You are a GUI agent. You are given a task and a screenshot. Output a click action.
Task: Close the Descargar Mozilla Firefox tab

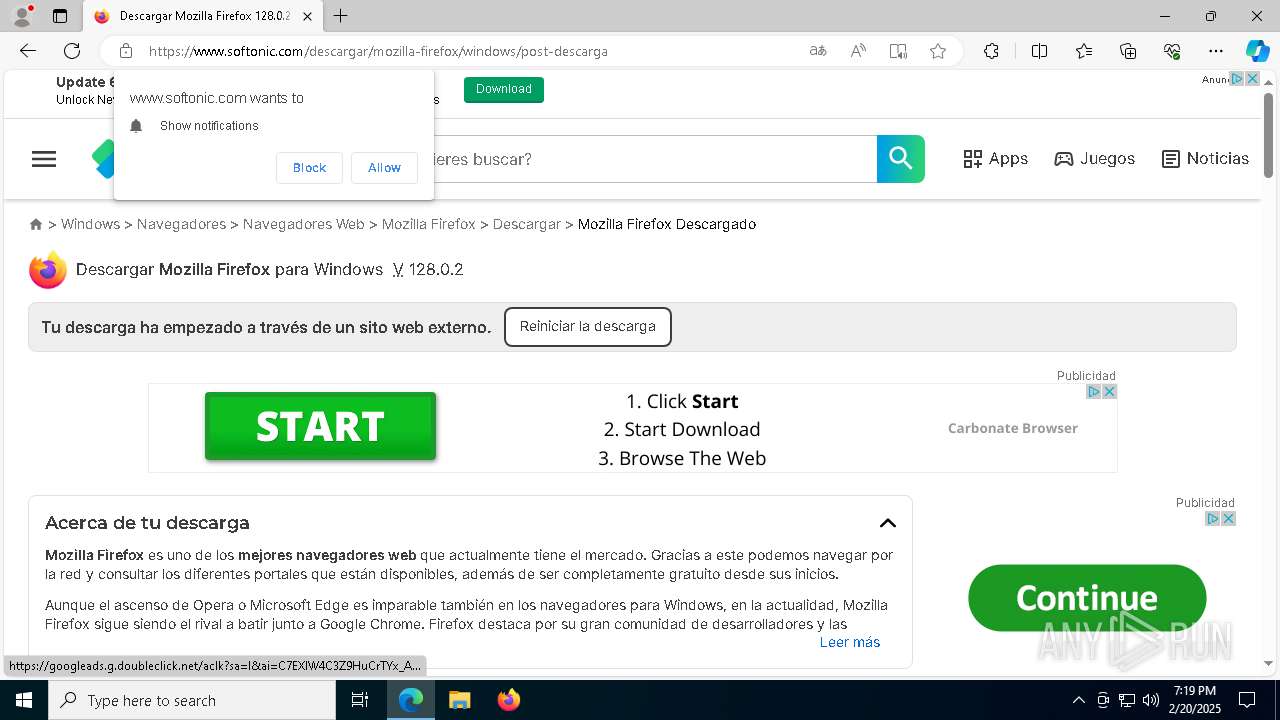[x=307, y=16]
